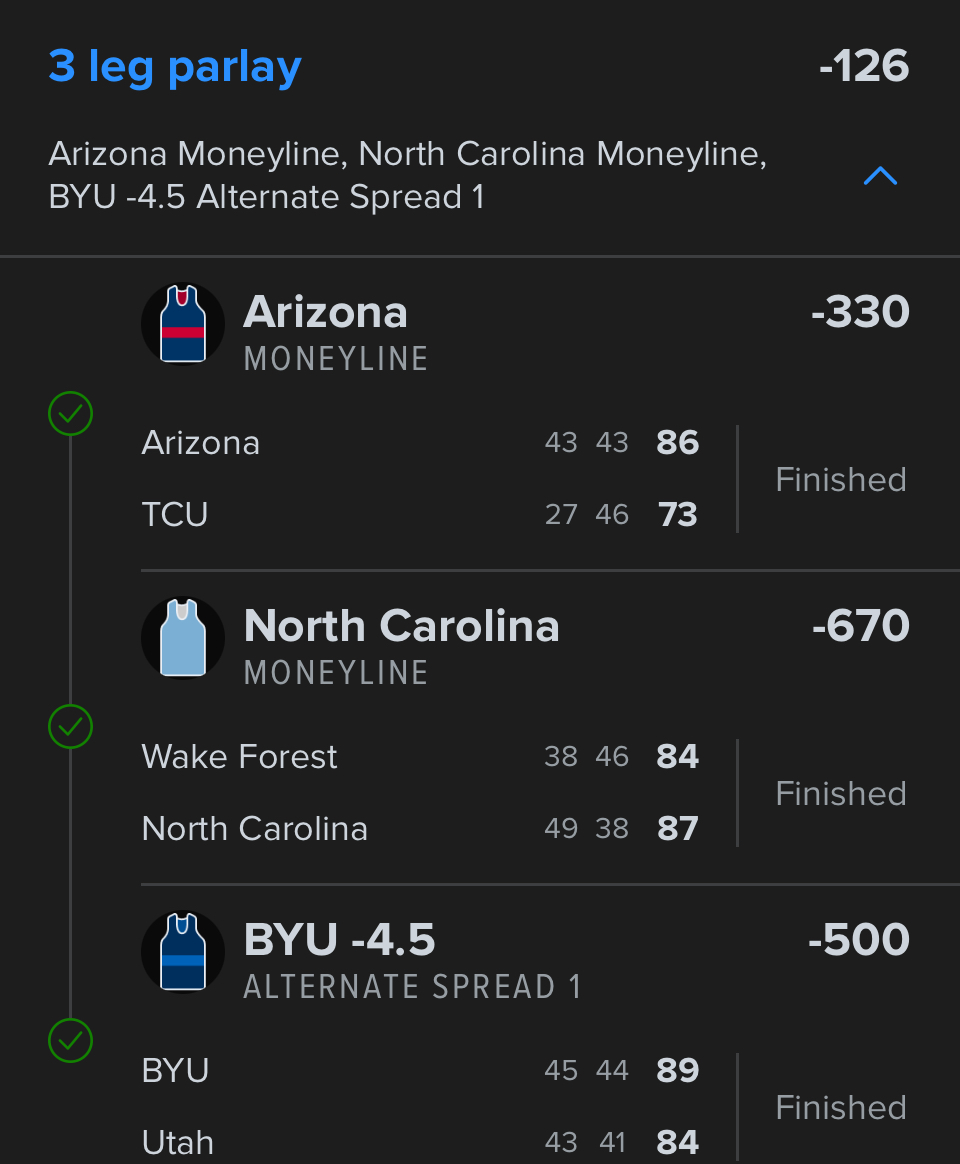
Task: Tap the North Carolina jersey icon
Action: pos(183,638)
